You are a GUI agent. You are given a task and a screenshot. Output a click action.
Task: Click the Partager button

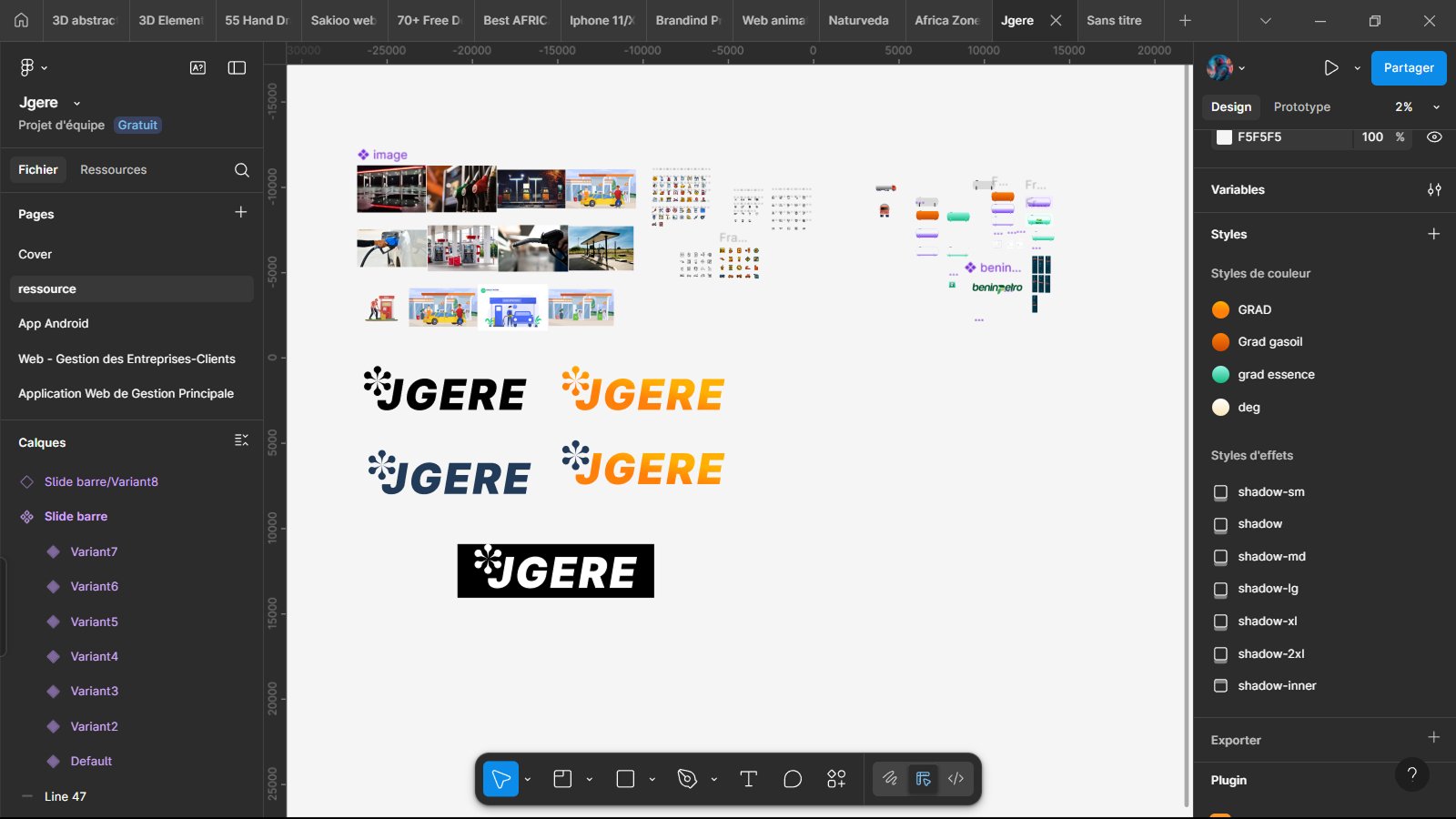[1408, 68]
